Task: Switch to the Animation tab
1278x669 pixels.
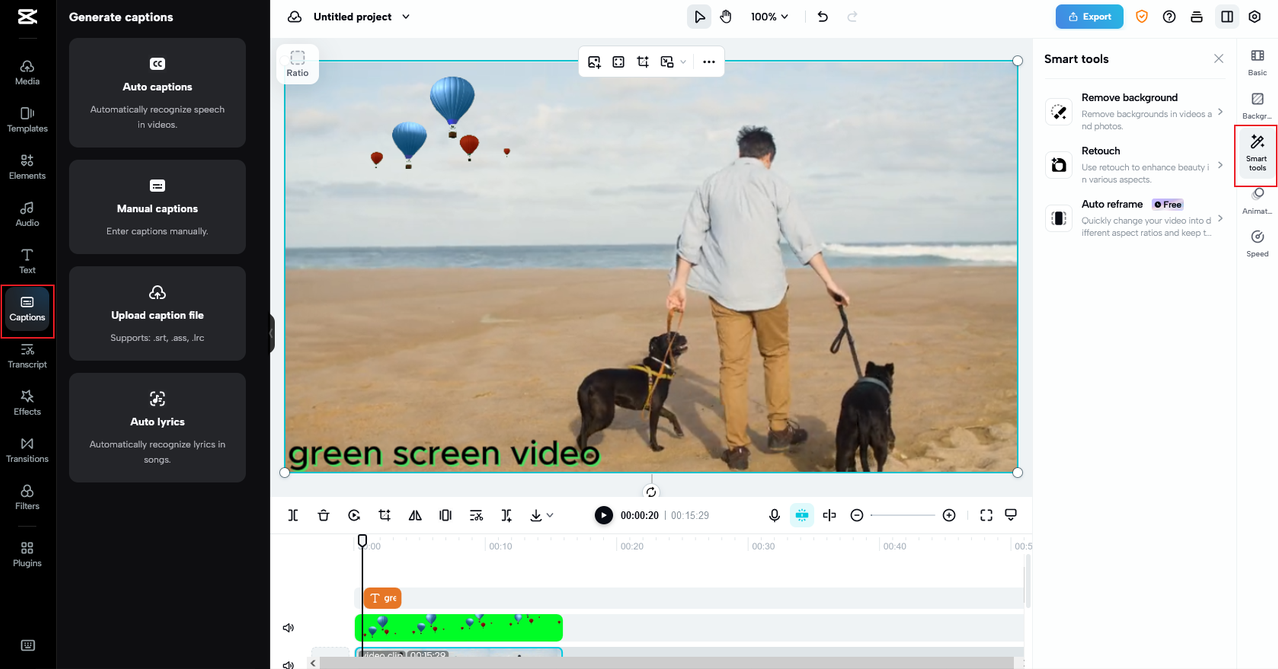Action: coord(1257,201)
